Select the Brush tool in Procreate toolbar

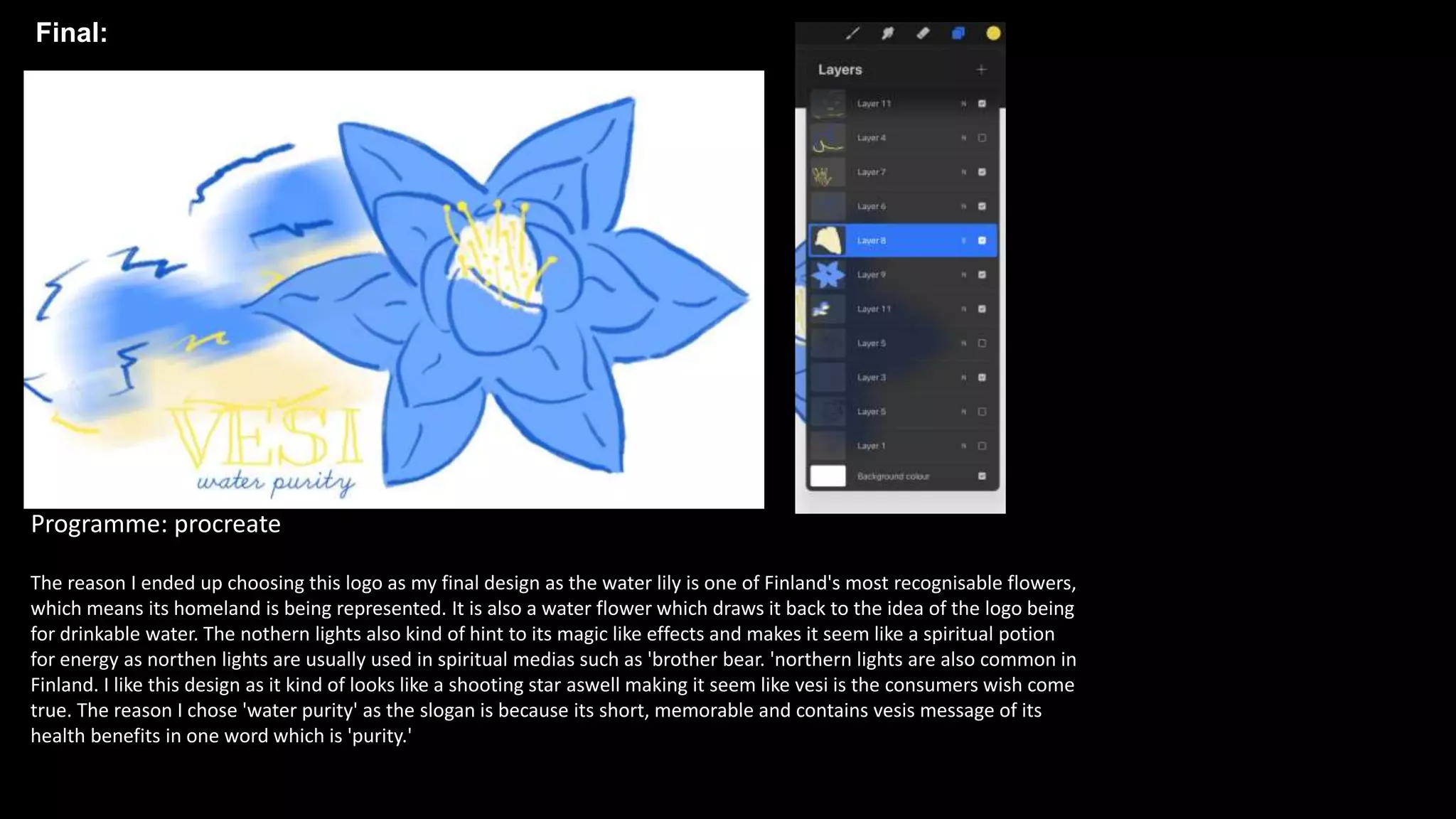click(852, 33)
